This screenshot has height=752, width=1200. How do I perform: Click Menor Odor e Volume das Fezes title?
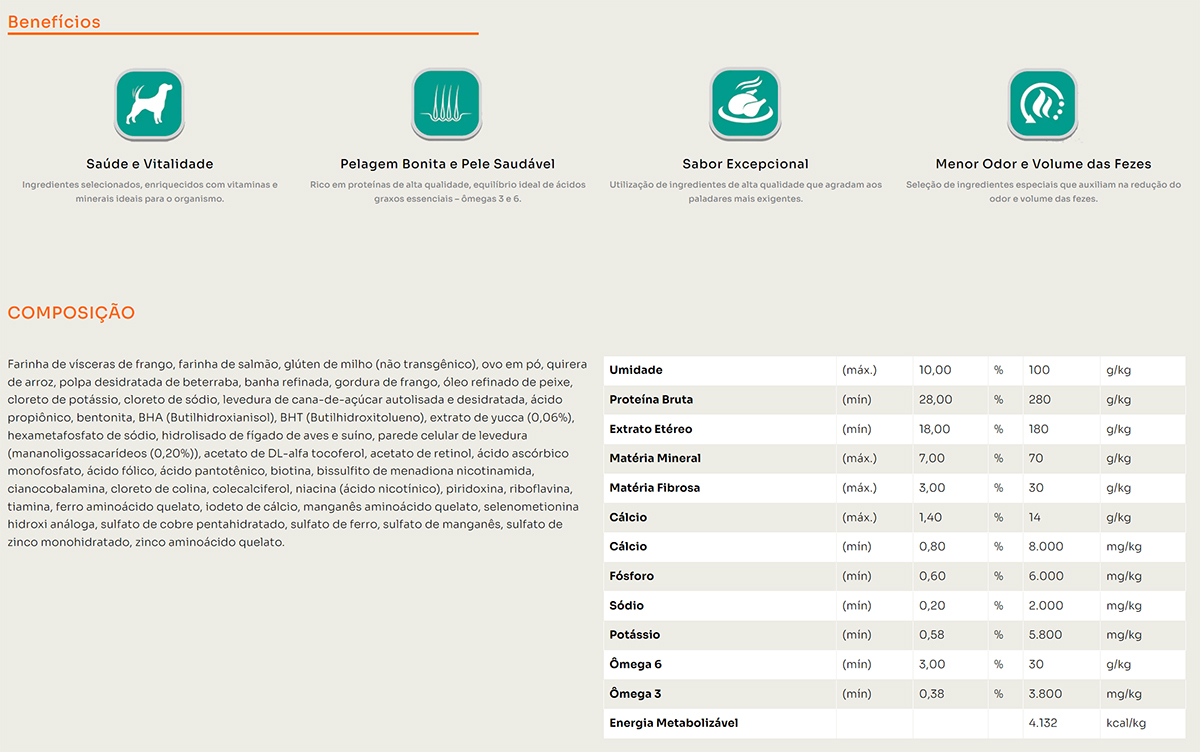(x=1043, y=164)
